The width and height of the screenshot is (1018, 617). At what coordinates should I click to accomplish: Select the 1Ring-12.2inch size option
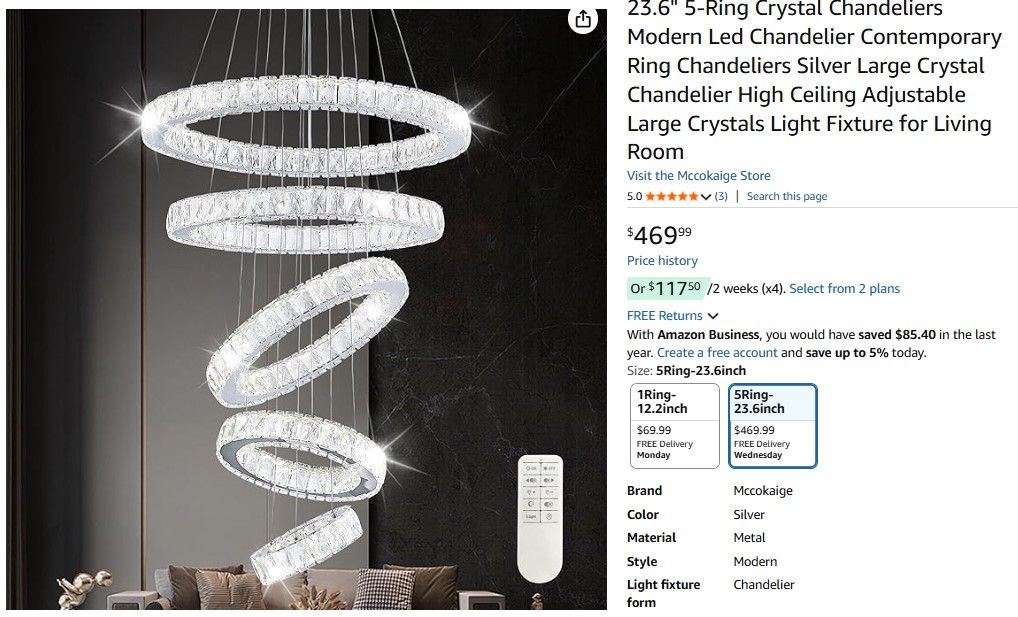click(x=674, y=426)
